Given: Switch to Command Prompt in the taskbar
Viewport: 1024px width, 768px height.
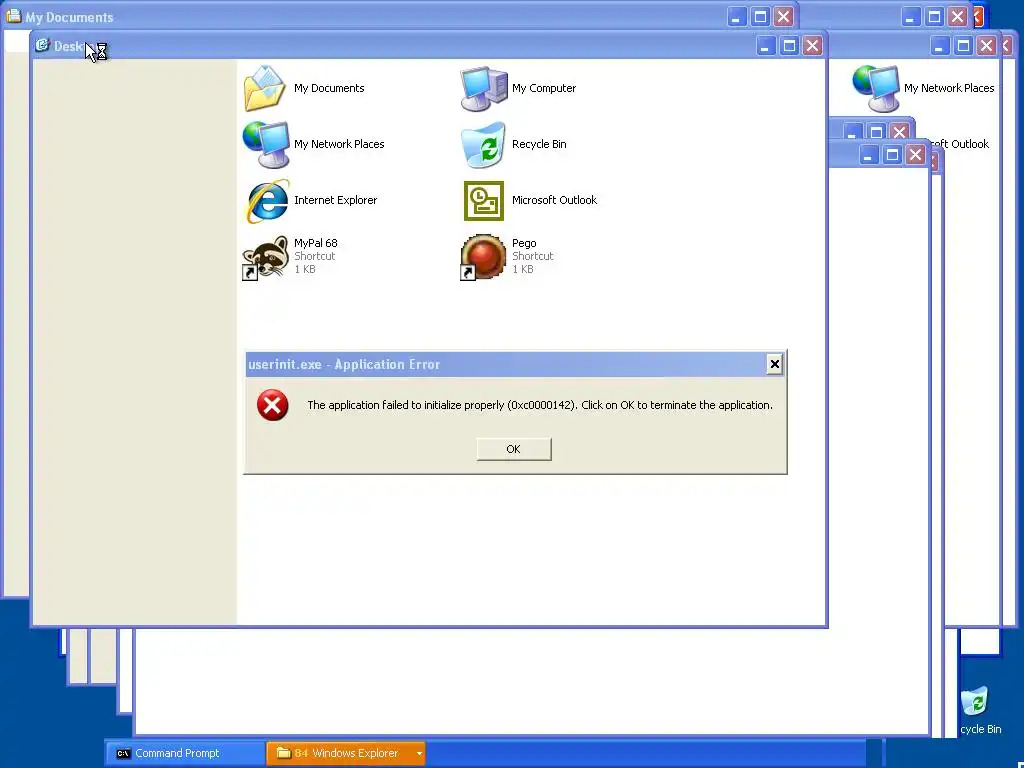Looking at the screenshot, I should tap(185, 753).
